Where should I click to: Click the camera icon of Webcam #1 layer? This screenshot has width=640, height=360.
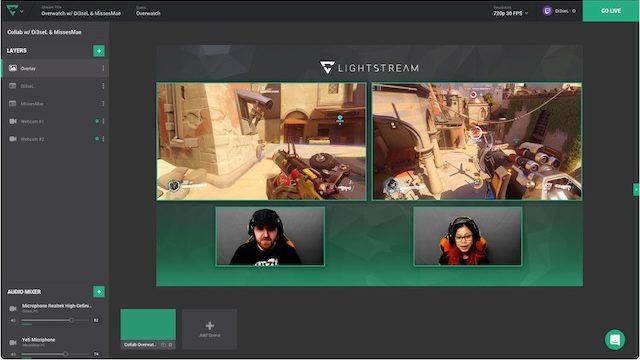click(13, 121)
